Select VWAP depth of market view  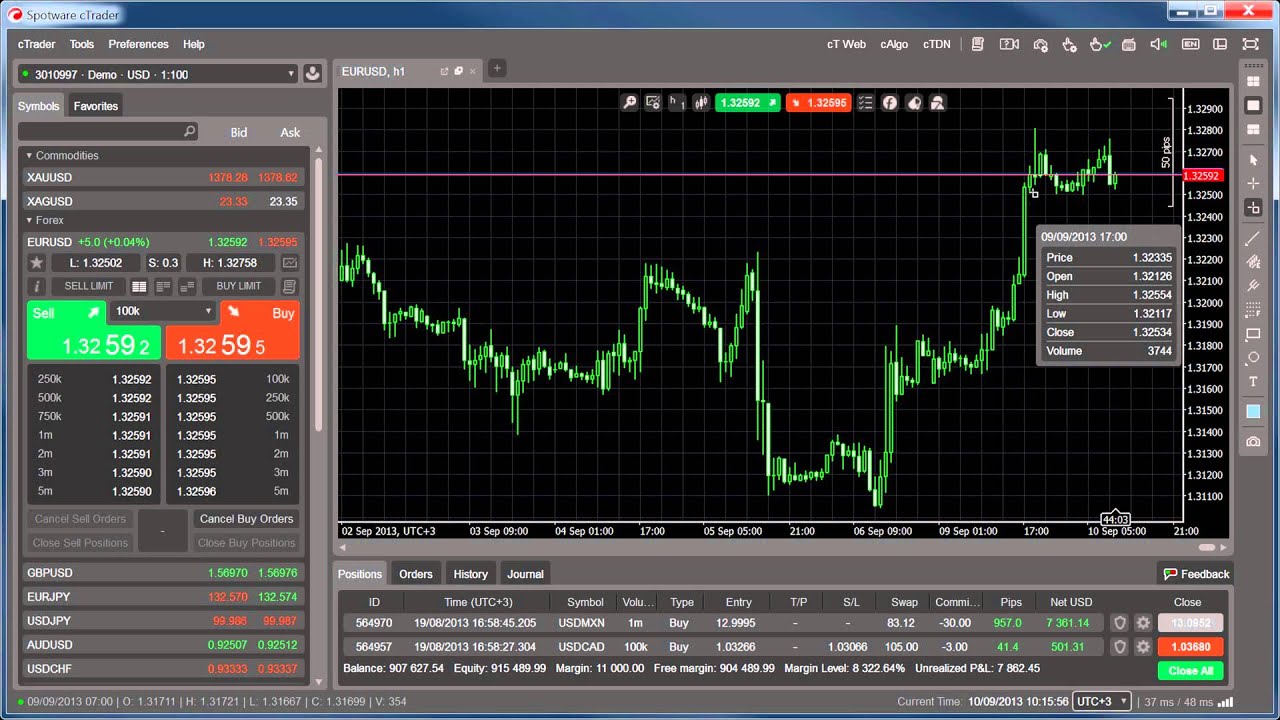tap(187, 286)
